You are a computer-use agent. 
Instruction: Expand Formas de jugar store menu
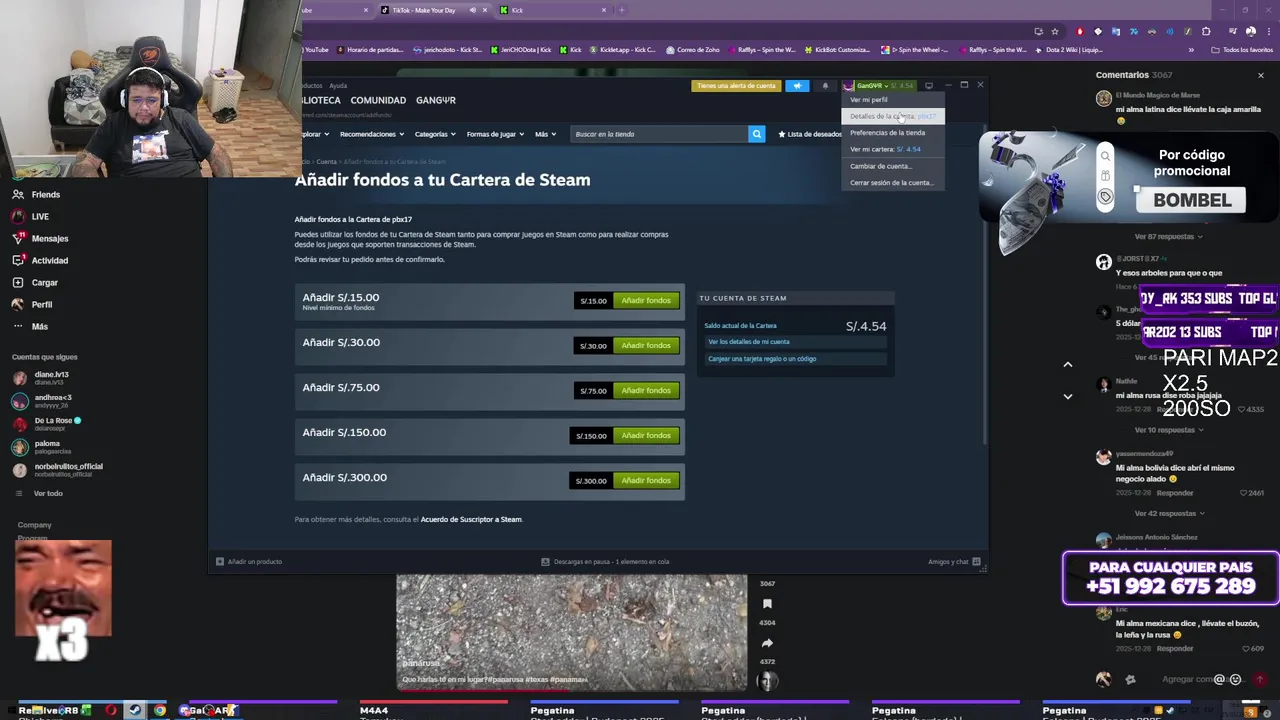pos(495,134)
